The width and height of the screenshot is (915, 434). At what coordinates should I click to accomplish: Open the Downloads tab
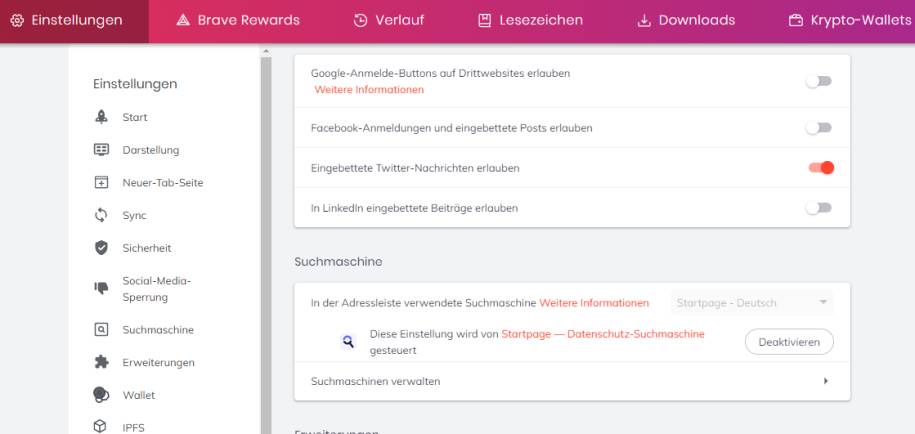686,21
